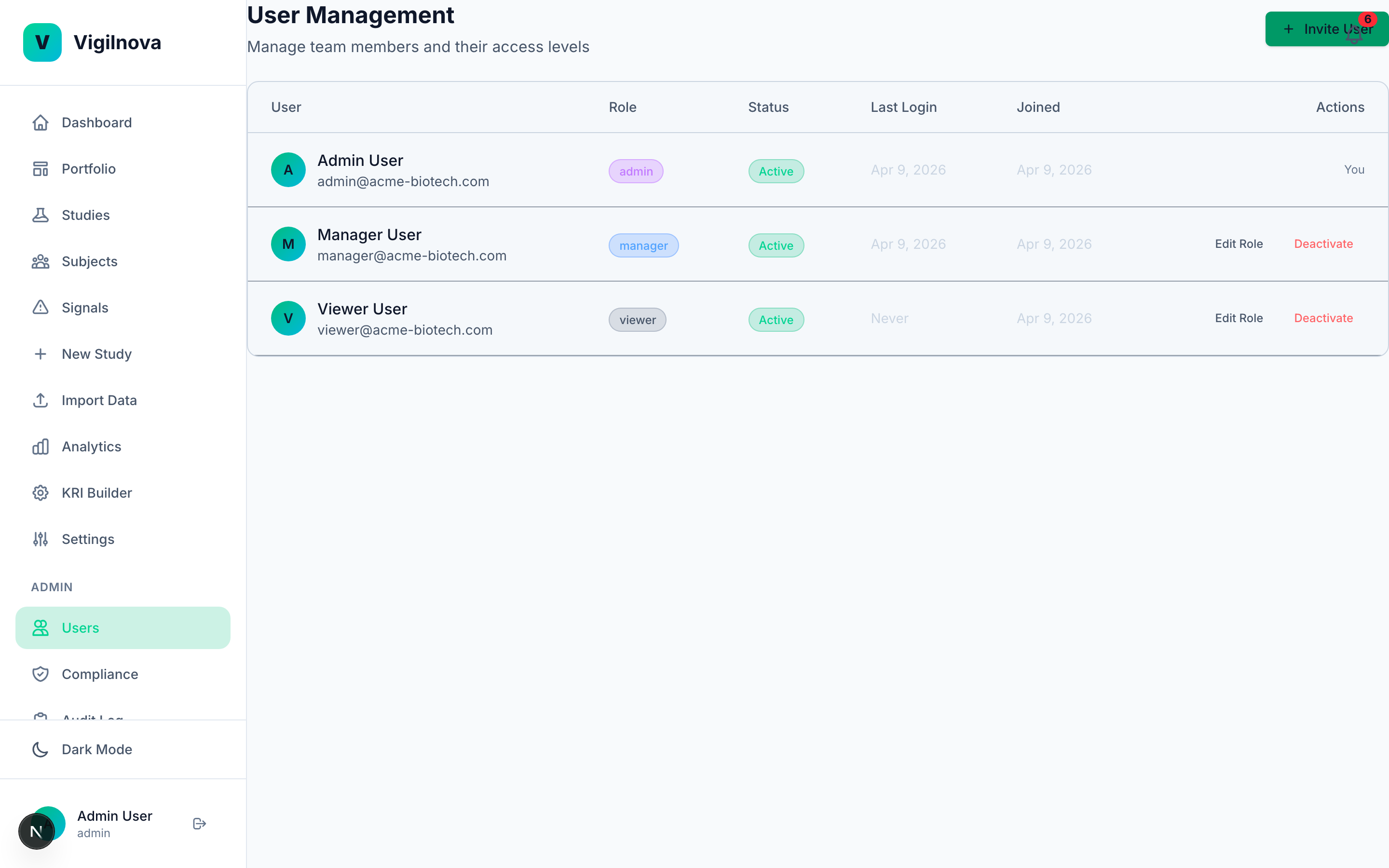Open the Compliance section in sidebar
The image size is (1389, 868).
100,674
